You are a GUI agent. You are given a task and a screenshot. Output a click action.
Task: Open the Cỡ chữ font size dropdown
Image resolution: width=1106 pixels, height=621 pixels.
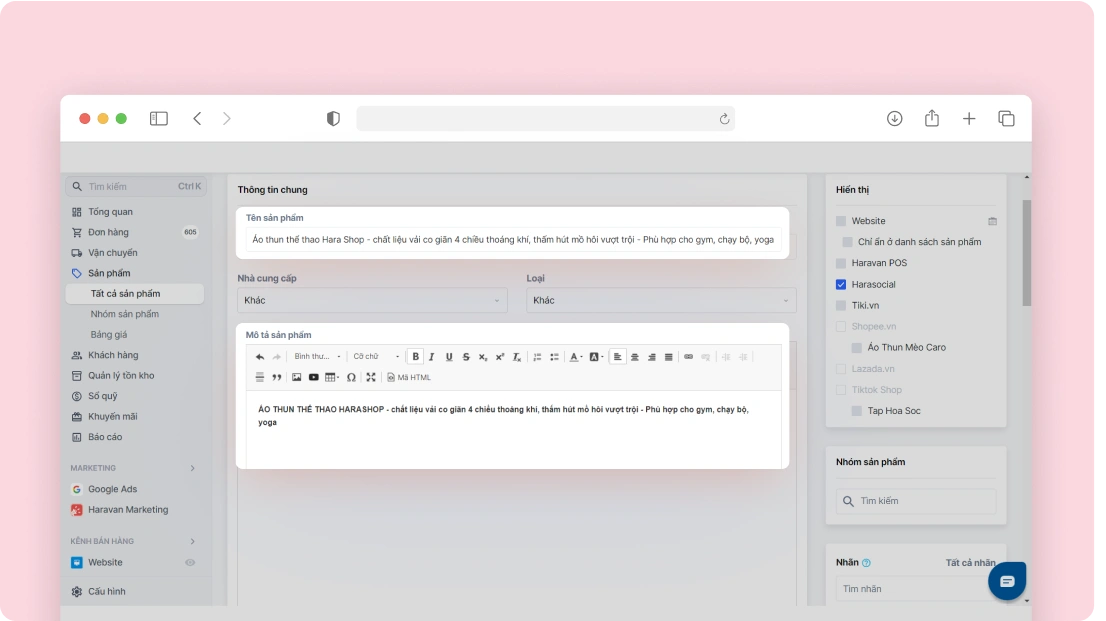(376, 357)
